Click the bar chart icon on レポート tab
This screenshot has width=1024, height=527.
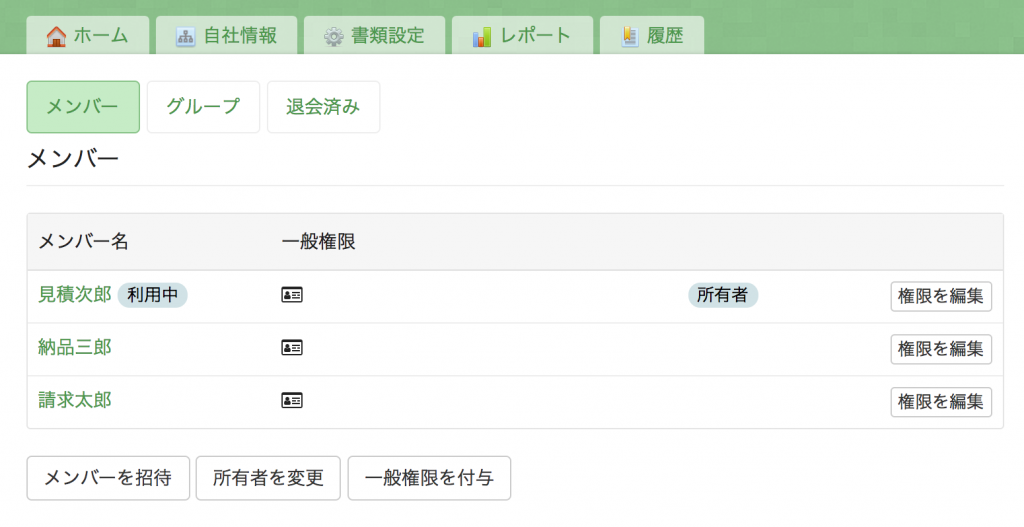pyautogui.click(x=482, y=37)
